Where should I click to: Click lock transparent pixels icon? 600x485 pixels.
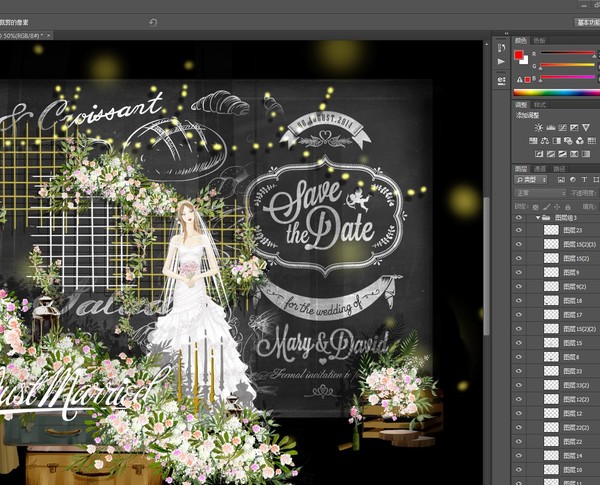coord(535,207)
